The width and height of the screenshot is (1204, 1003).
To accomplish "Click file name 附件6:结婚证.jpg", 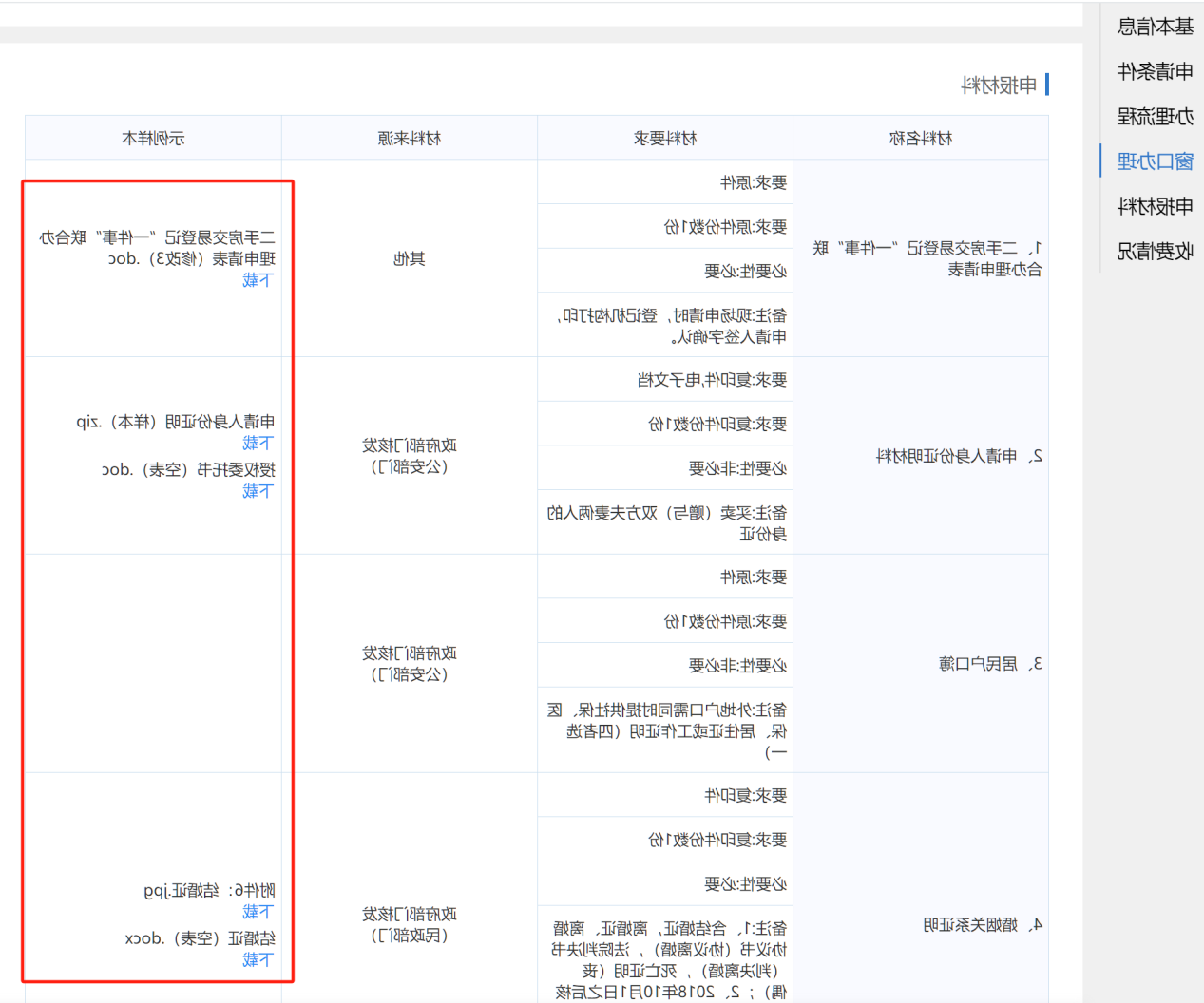I will coord(209,890).
